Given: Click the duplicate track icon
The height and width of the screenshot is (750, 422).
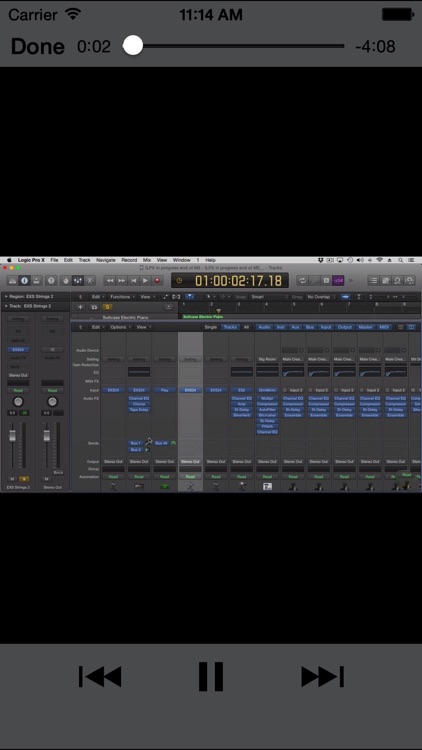Looking at the screenshot, I should click(94, 307).
